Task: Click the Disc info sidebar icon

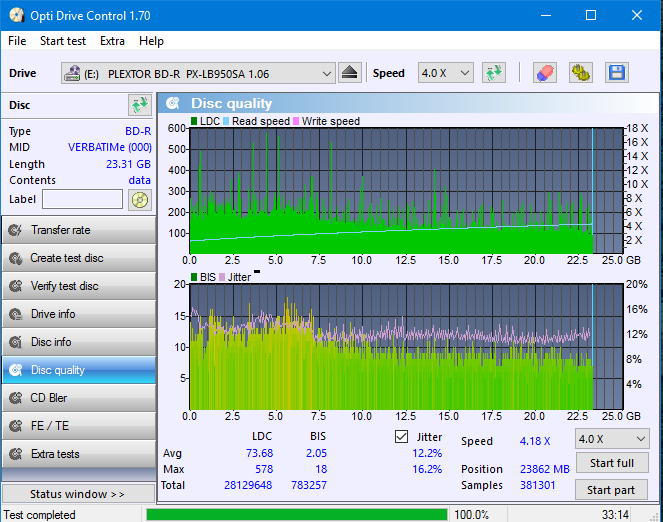Action: (16, 342)
